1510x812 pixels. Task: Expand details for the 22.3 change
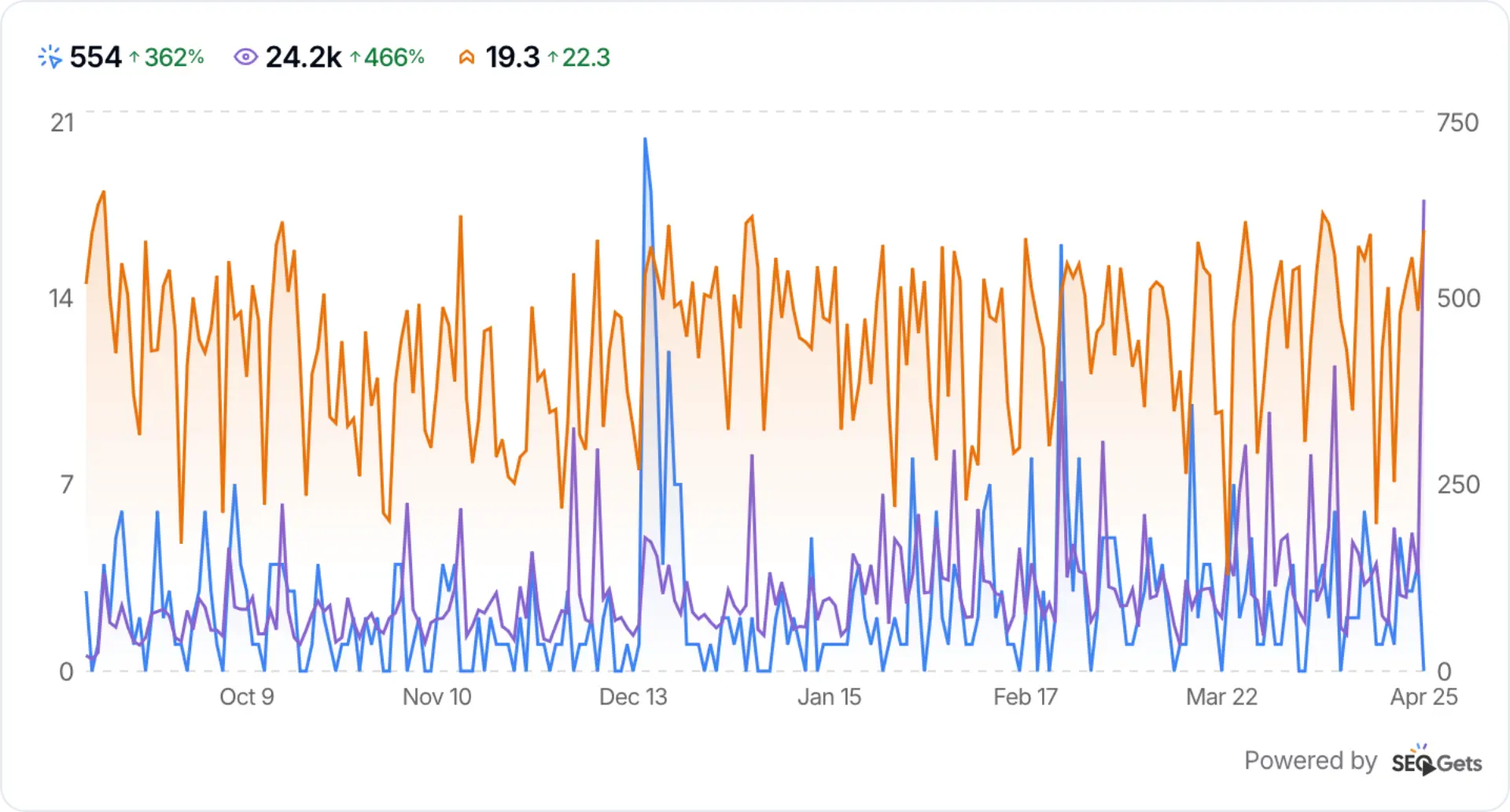coord(585,57)
